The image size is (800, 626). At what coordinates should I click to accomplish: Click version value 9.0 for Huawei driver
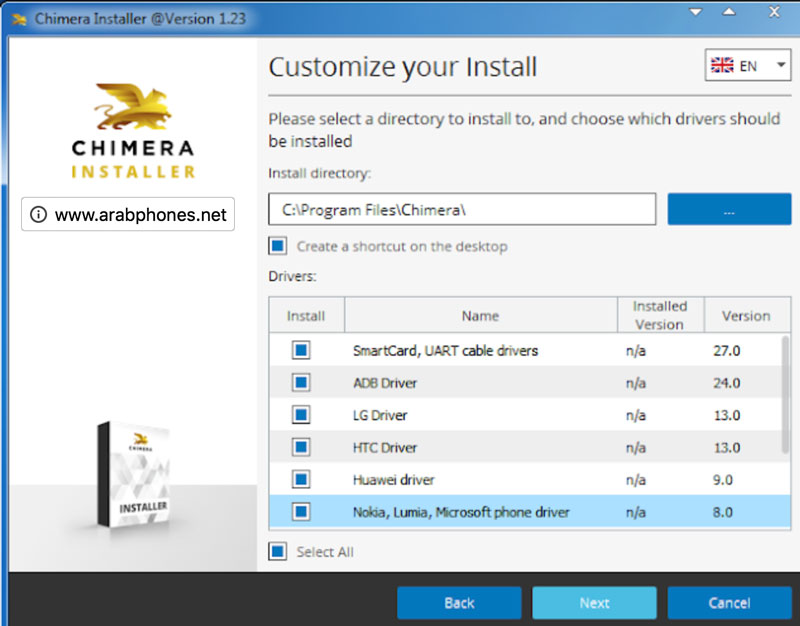pyautogui.click(x=723, y=480)
